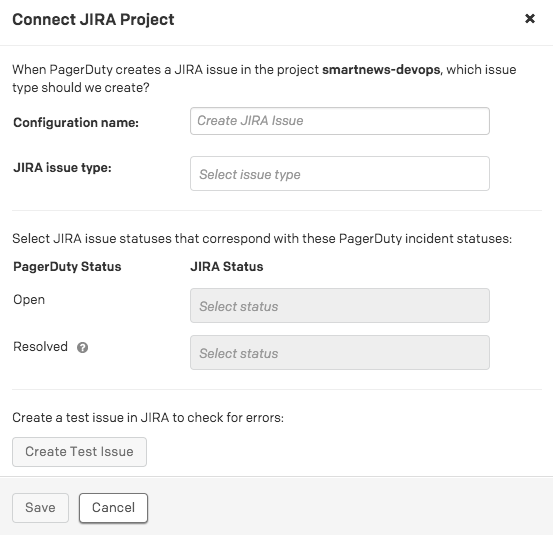Click the Create a test issue instruction text
This screenshot has width=553, height=535.
148,418
